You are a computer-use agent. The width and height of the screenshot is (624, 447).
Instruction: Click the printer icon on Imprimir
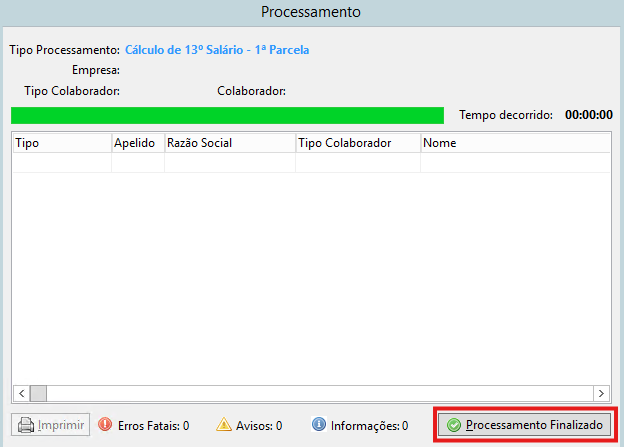click(x=26, y=425)
